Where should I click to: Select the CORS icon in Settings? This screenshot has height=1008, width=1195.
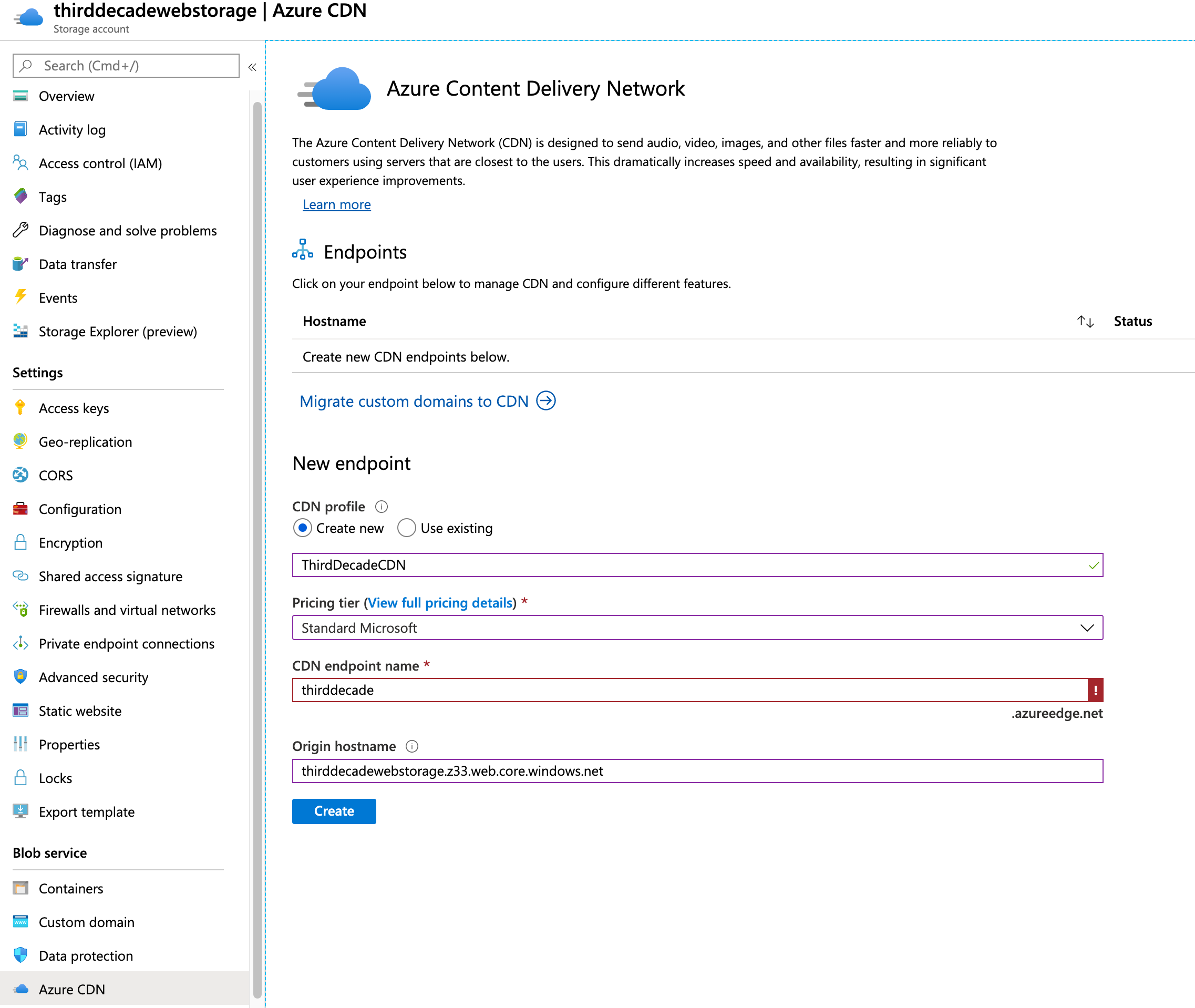(20, 475)
